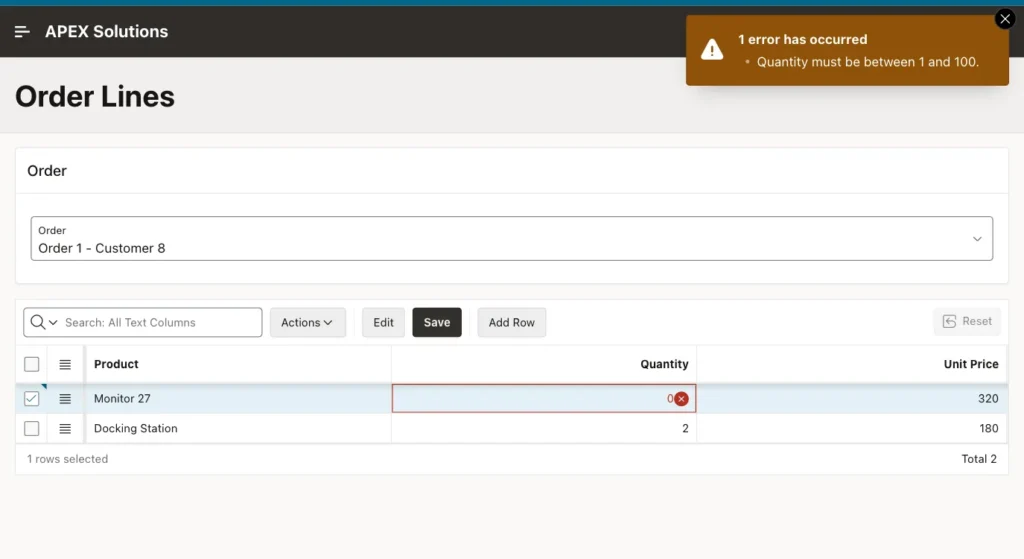The image size is (1024, 559).
Task: Click red error icon in Quantity cell
Action: click(681, 398)
